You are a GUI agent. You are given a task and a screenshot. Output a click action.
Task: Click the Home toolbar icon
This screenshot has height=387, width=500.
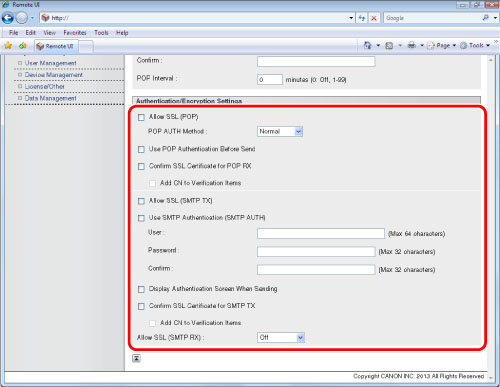(367, 45)
